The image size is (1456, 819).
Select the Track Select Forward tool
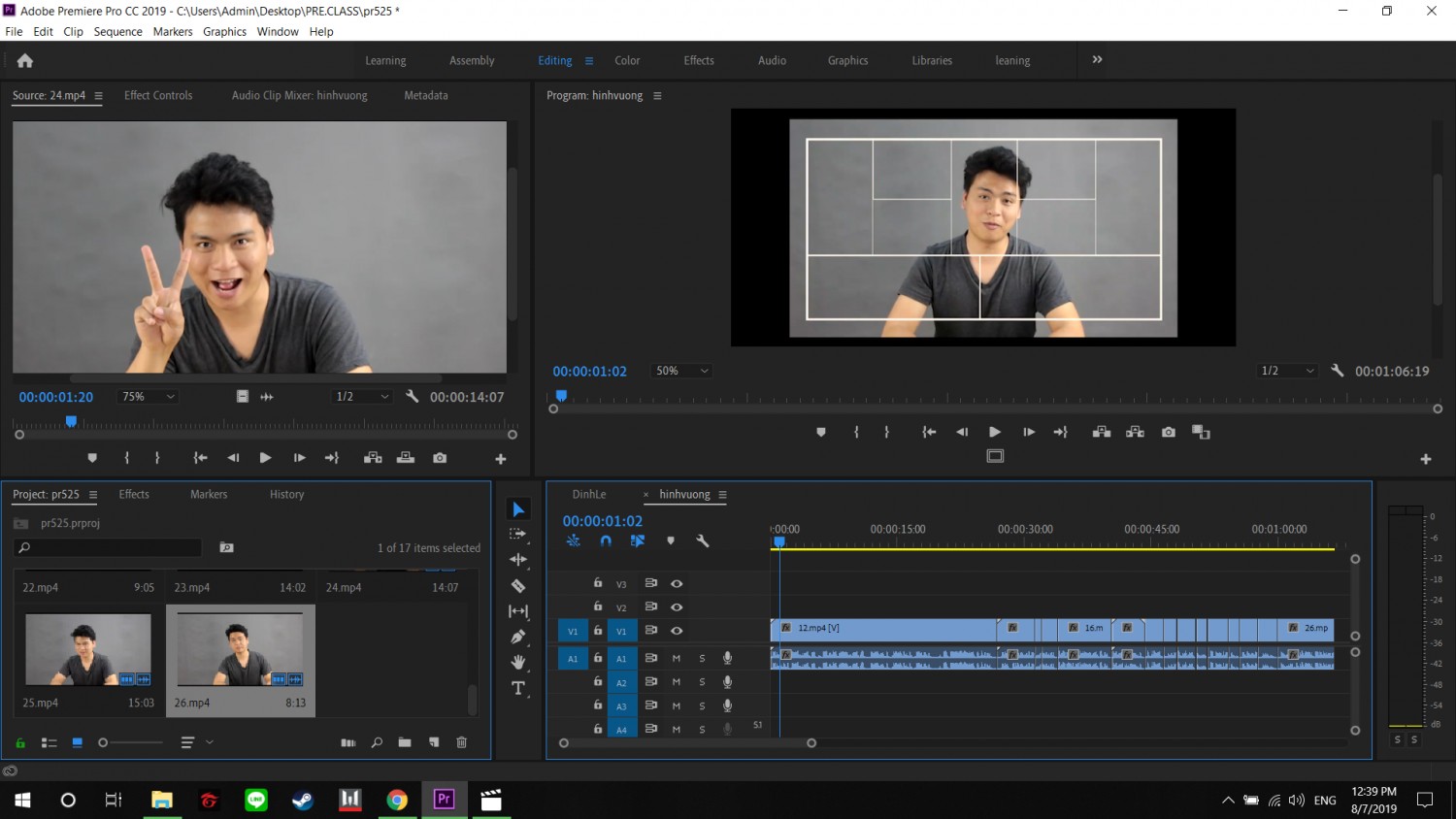click(518, 534)
